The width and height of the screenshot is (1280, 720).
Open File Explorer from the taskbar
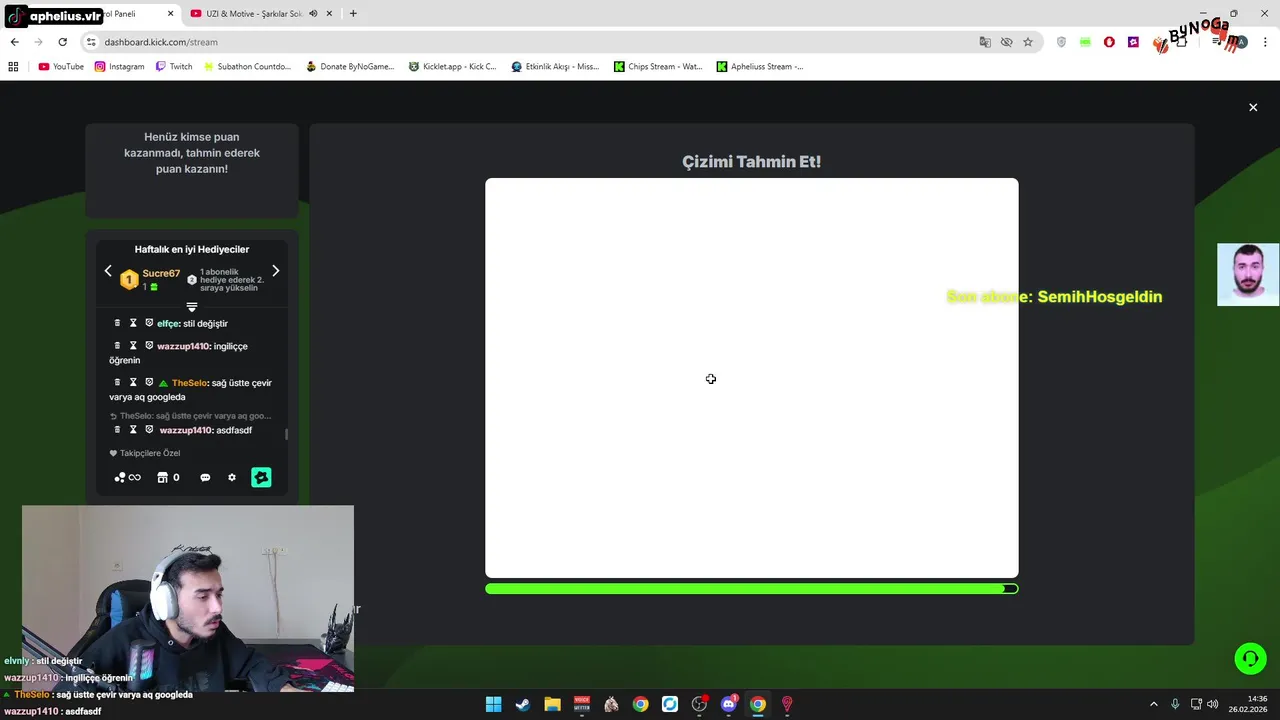pyautogui.click(x=552, y=704)
